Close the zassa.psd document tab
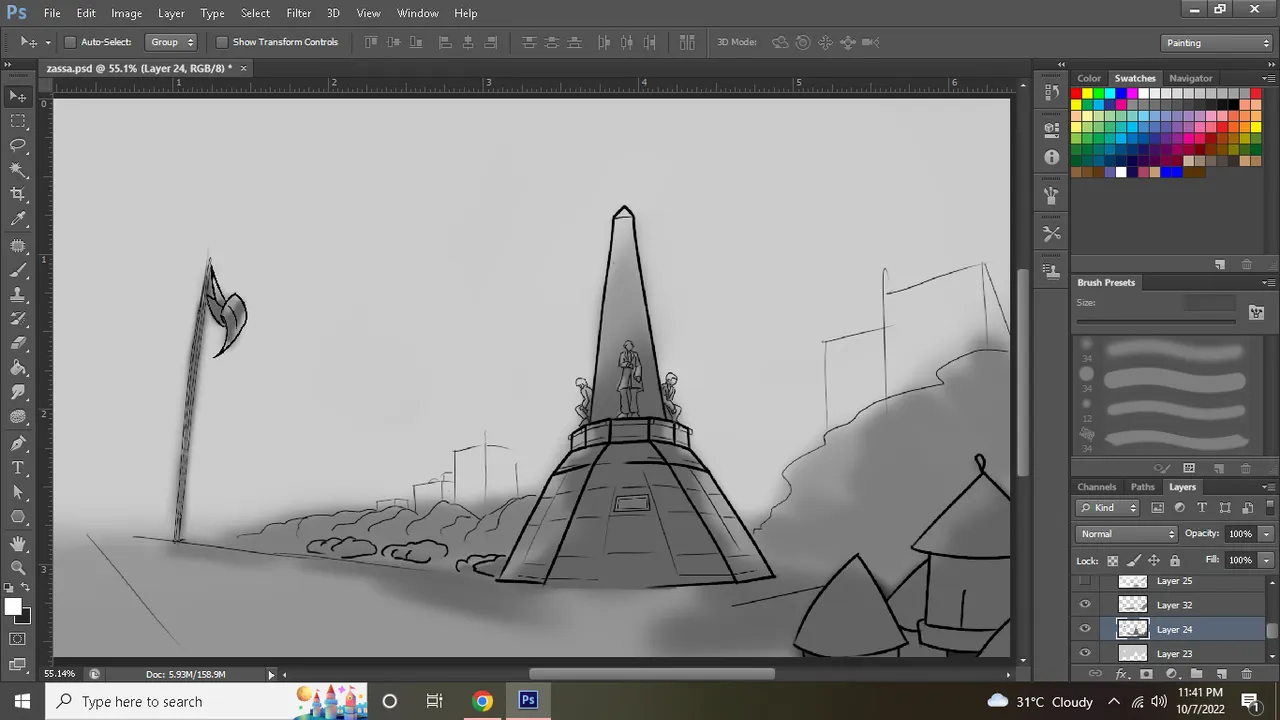This screenshot has height=720, width=1280. tap(243, 68)
